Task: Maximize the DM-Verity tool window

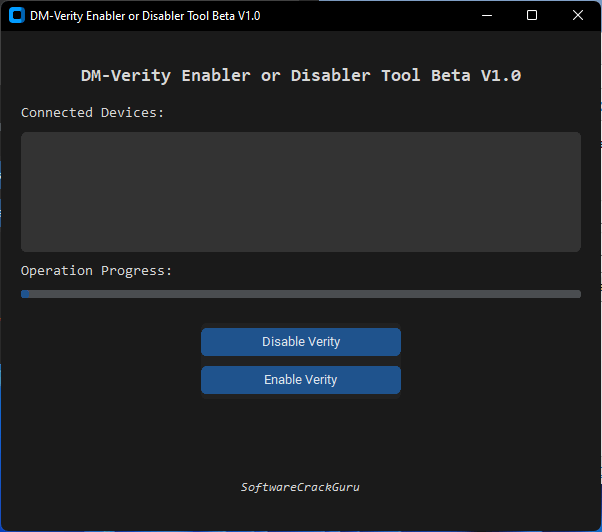Action: pos(532,15)
